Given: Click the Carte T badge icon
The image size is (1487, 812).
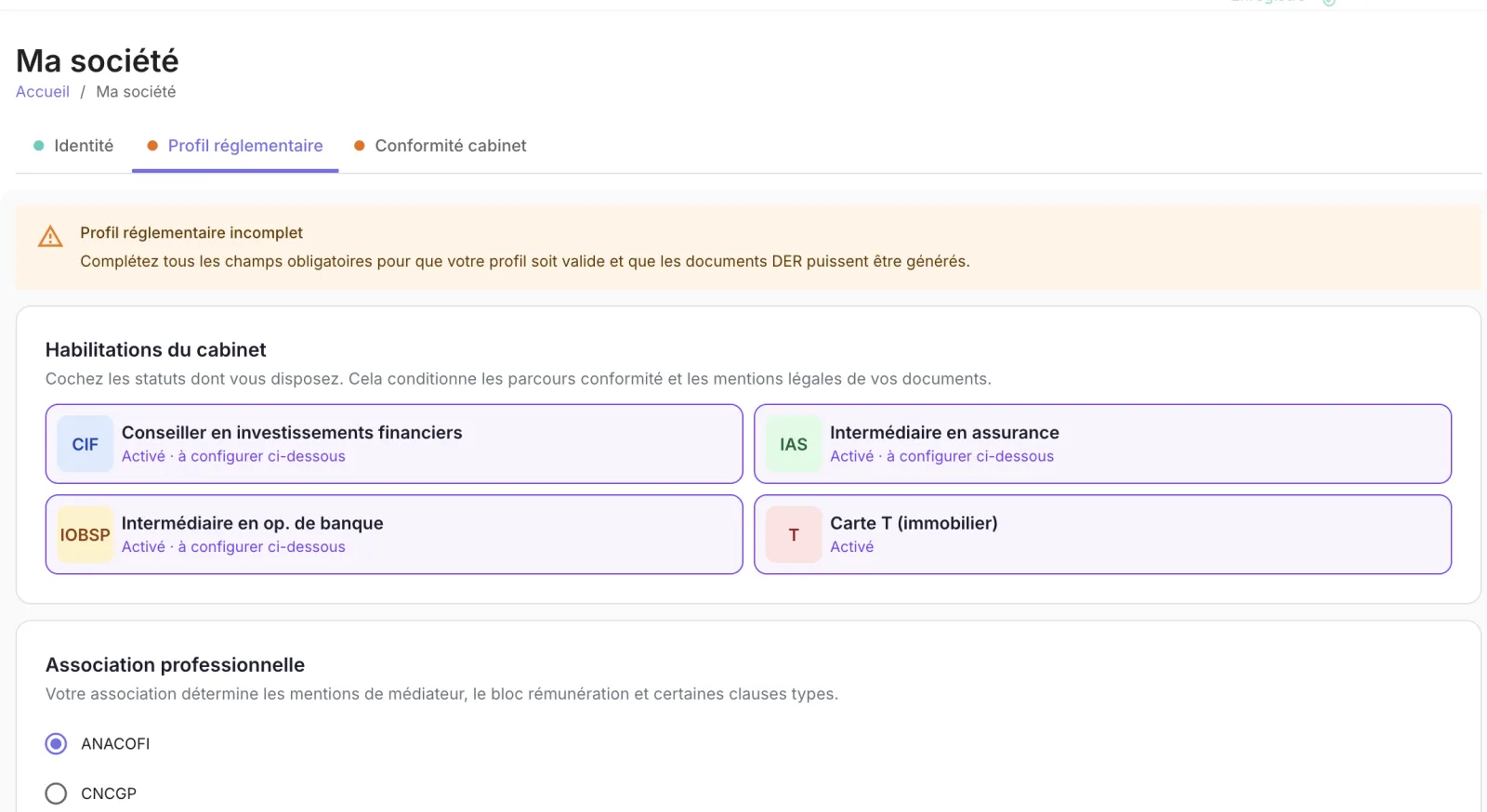Looking at the screenshot, I should tap(794, 535).
